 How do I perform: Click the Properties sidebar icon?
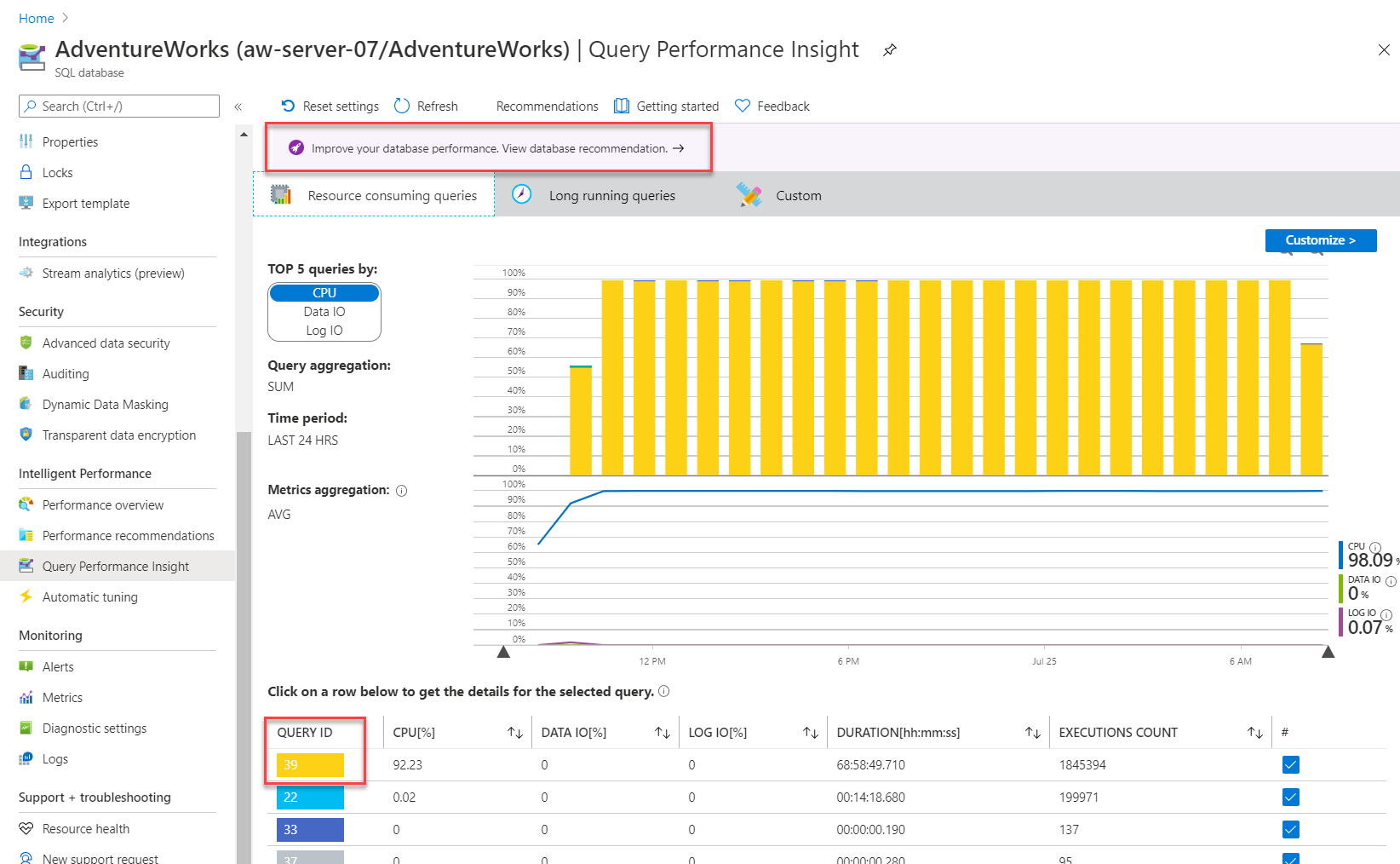coord(26,141)
